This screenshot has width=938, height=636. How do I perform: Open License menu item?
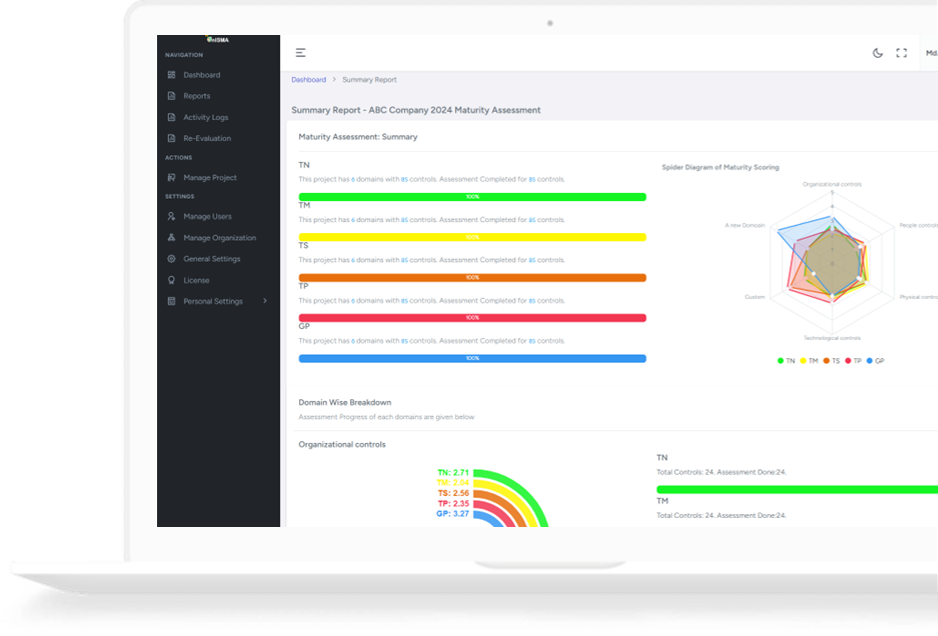[x=196, y=280]
